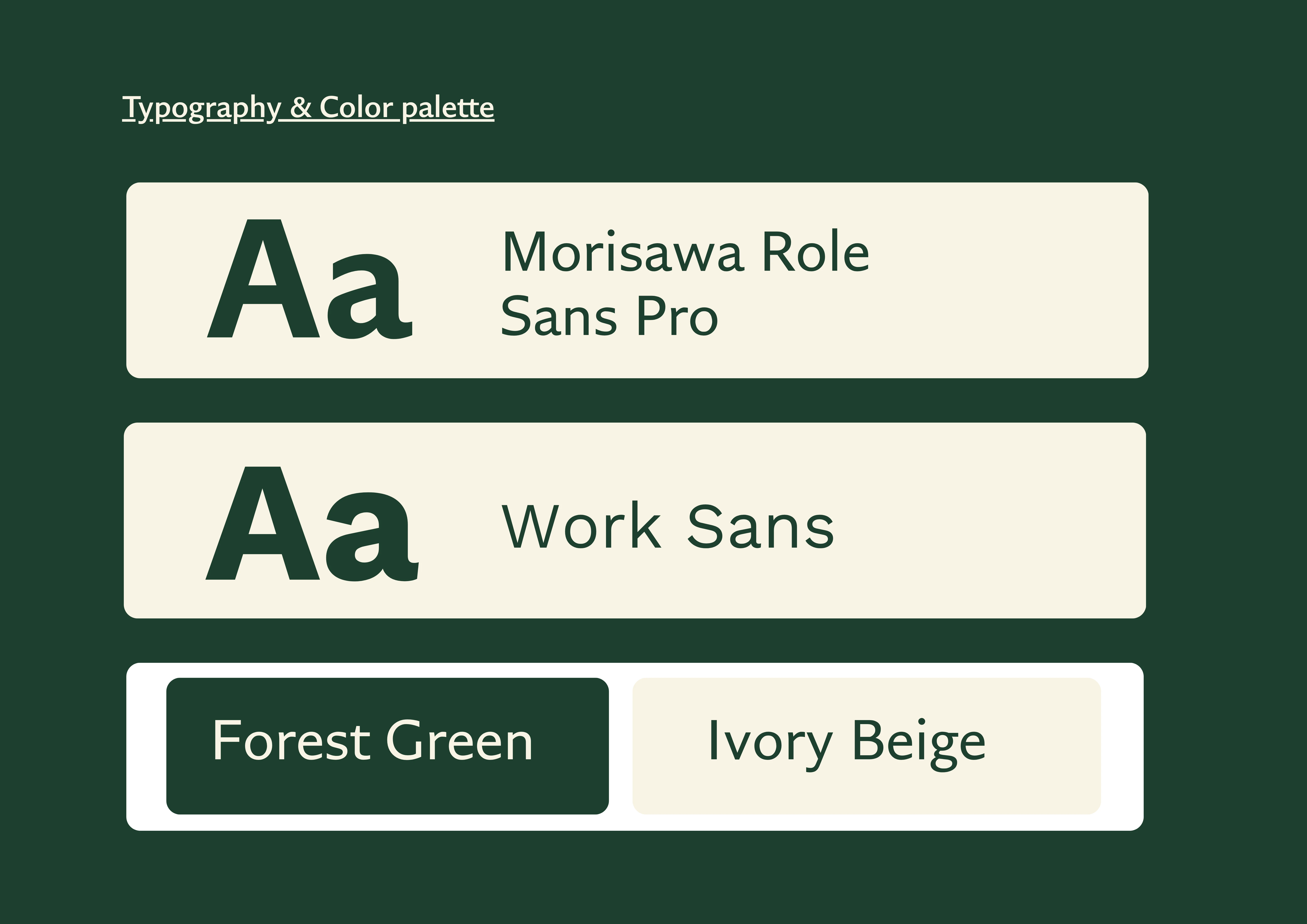Click the ampersand in the underlined heading

(x=301, y=108)
